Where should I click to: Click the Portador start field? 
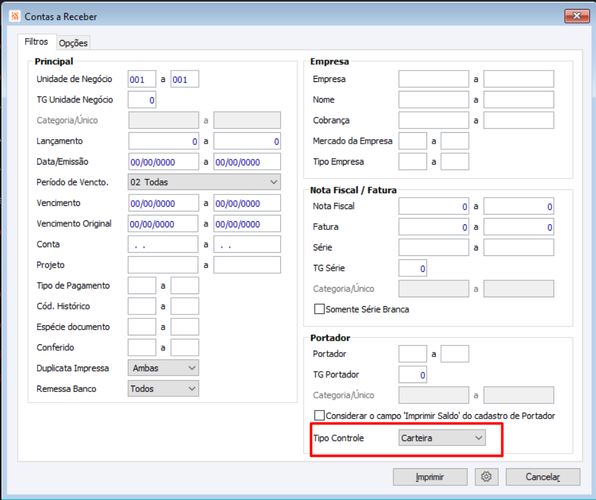click(x=412, y=354)
